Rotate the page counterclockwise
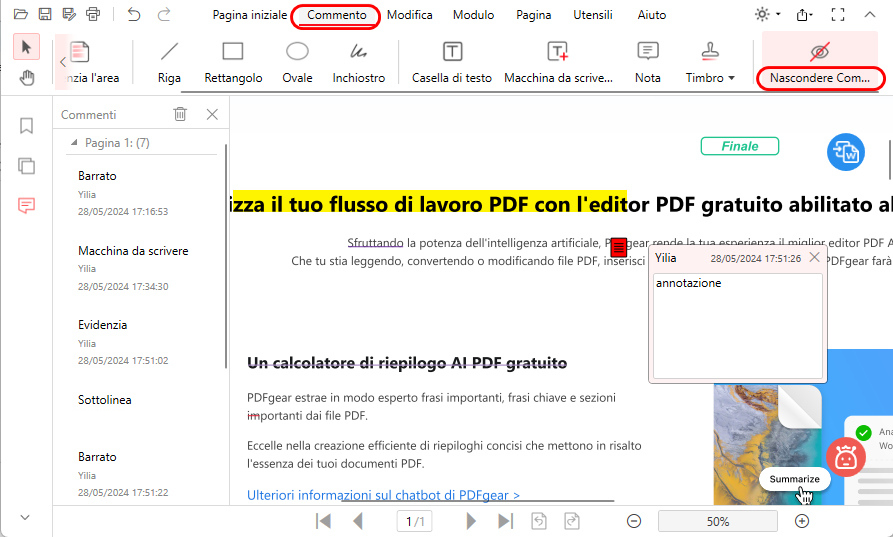 click(x=539, y=520)
